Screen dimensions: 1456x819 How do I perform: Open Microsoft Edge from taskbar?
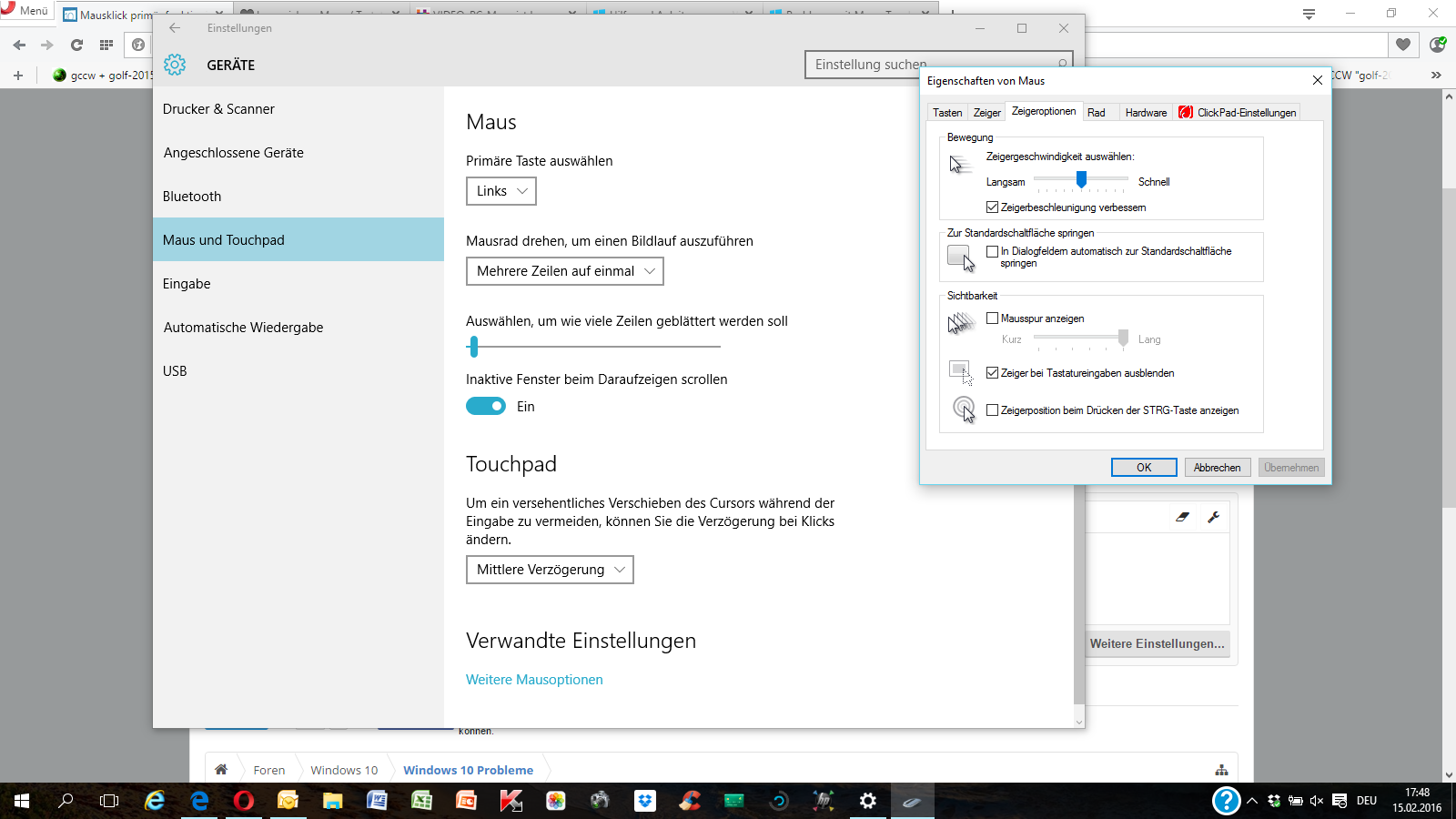[x=199, y=801]
